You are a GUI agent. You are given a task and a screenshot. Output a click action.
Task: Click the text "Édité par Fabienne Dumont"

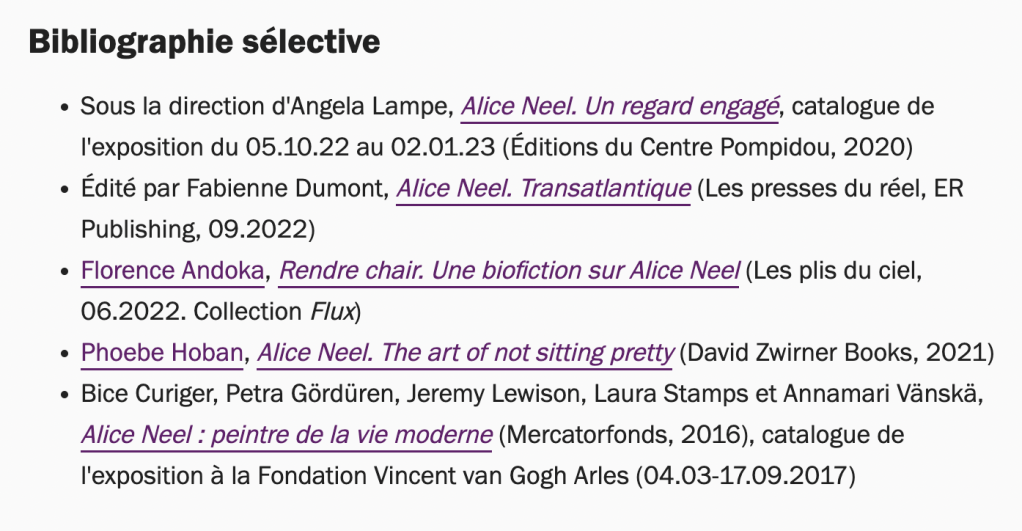coord(234,188)
